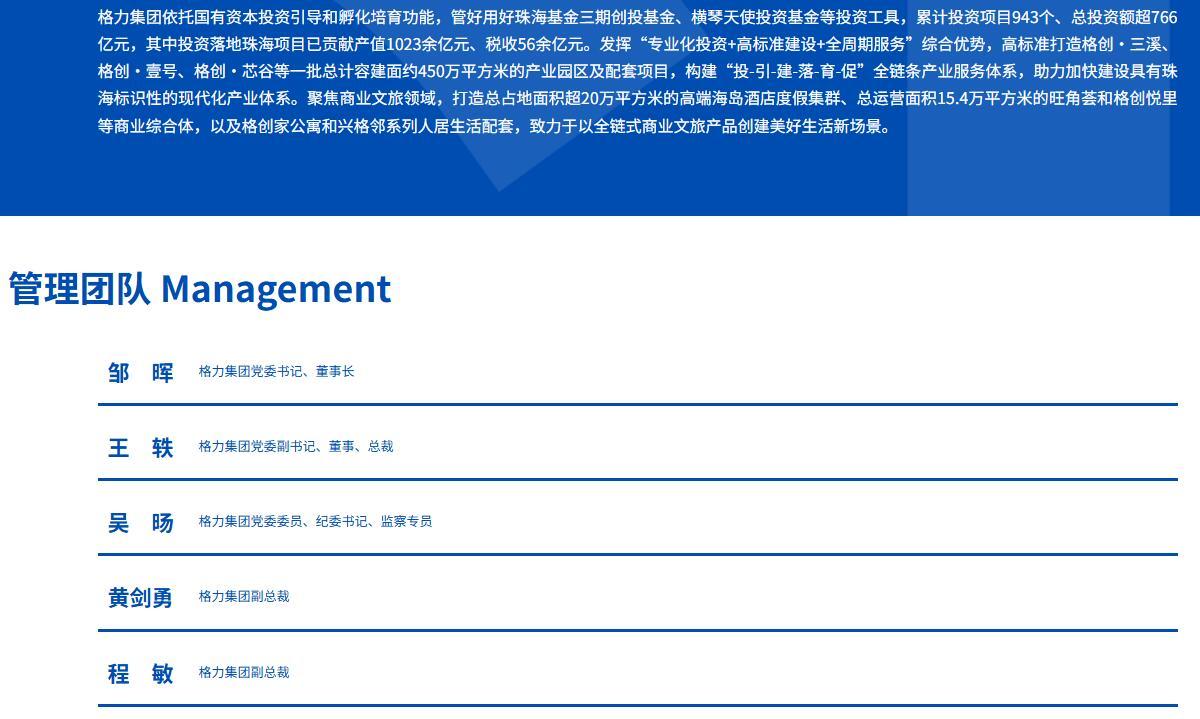Click the title 格力集团党委委员、纪委书记、监察专员
The image size is (1200, 719).
[315, 521]
